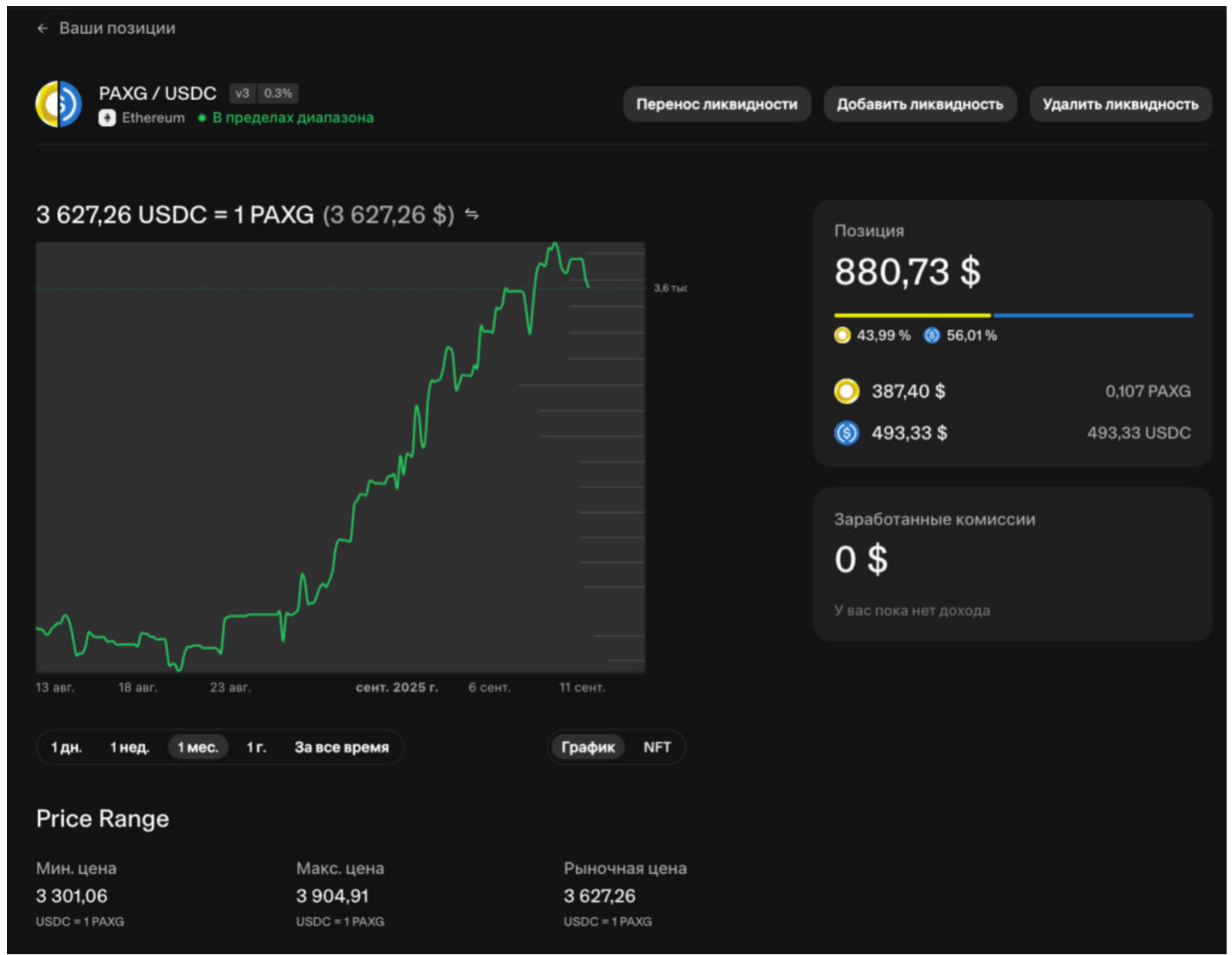Select the 1 дн. time range
Image resolution: width=1232 pixels, height=955 pixels.
(67, 747)
